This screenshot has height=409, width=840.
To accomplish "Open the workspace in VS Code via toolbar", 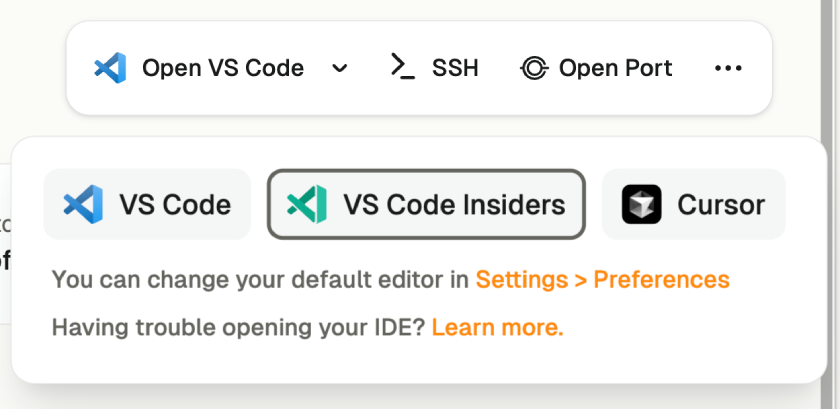I will (x=199, y=68).
